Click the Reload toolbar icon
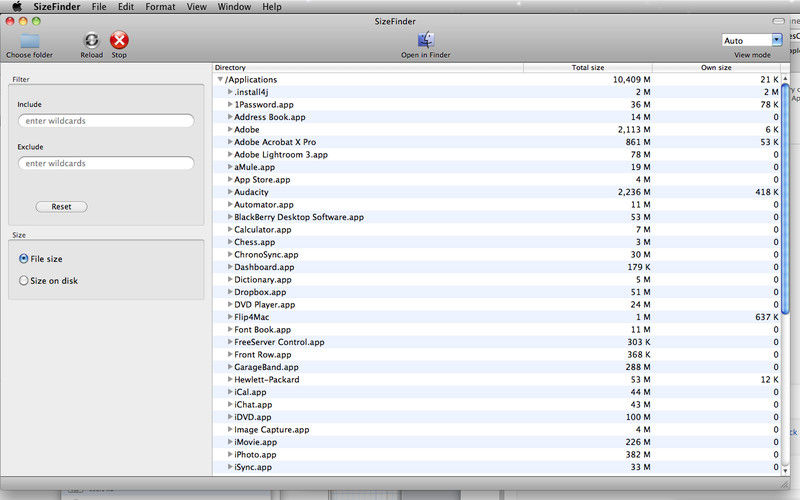Screen dimensions: 800x500 (91, 41)
